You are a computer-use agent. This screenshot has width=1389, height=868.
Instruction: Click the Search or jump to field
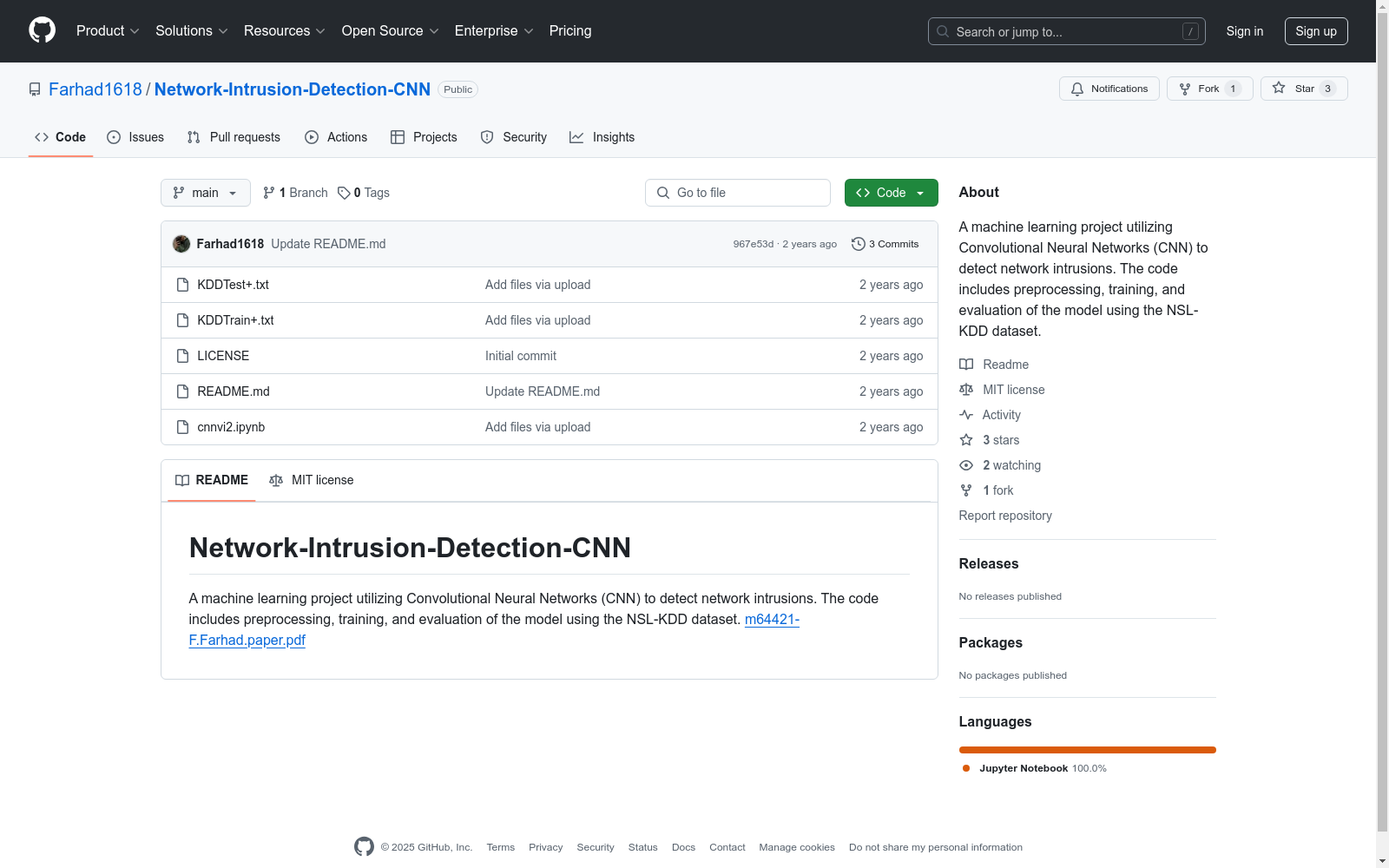pyautogui.click(x=1067, y=31)
